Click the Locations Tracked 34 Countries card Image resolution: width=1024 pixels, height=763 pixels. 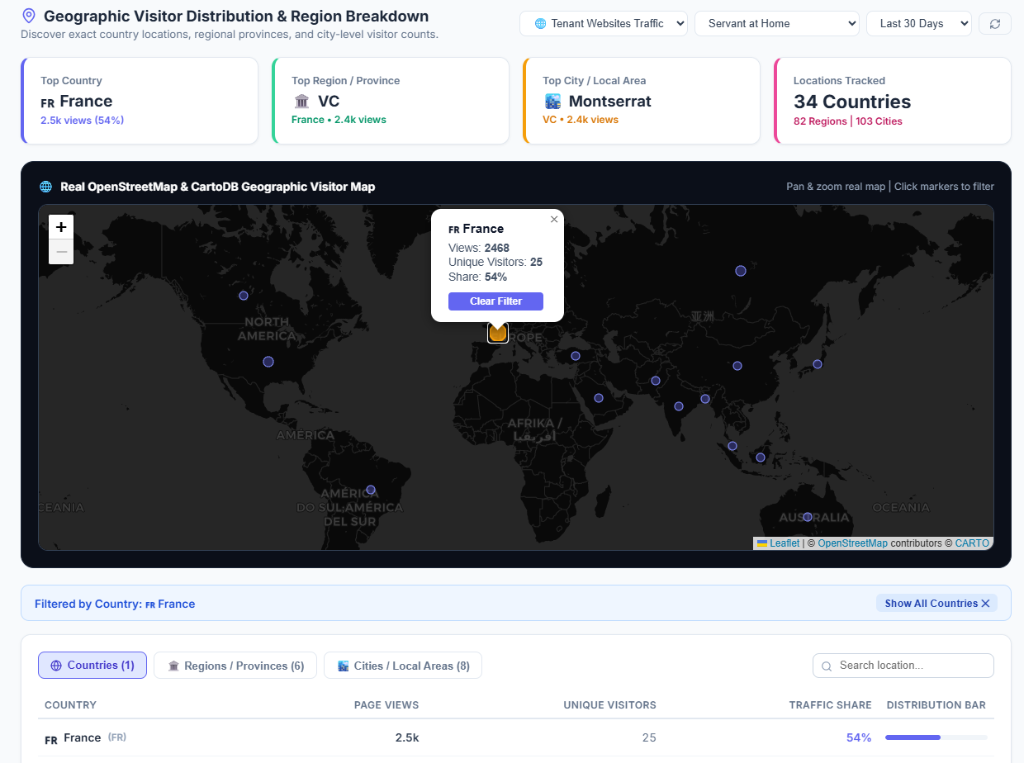coord(893,101)
